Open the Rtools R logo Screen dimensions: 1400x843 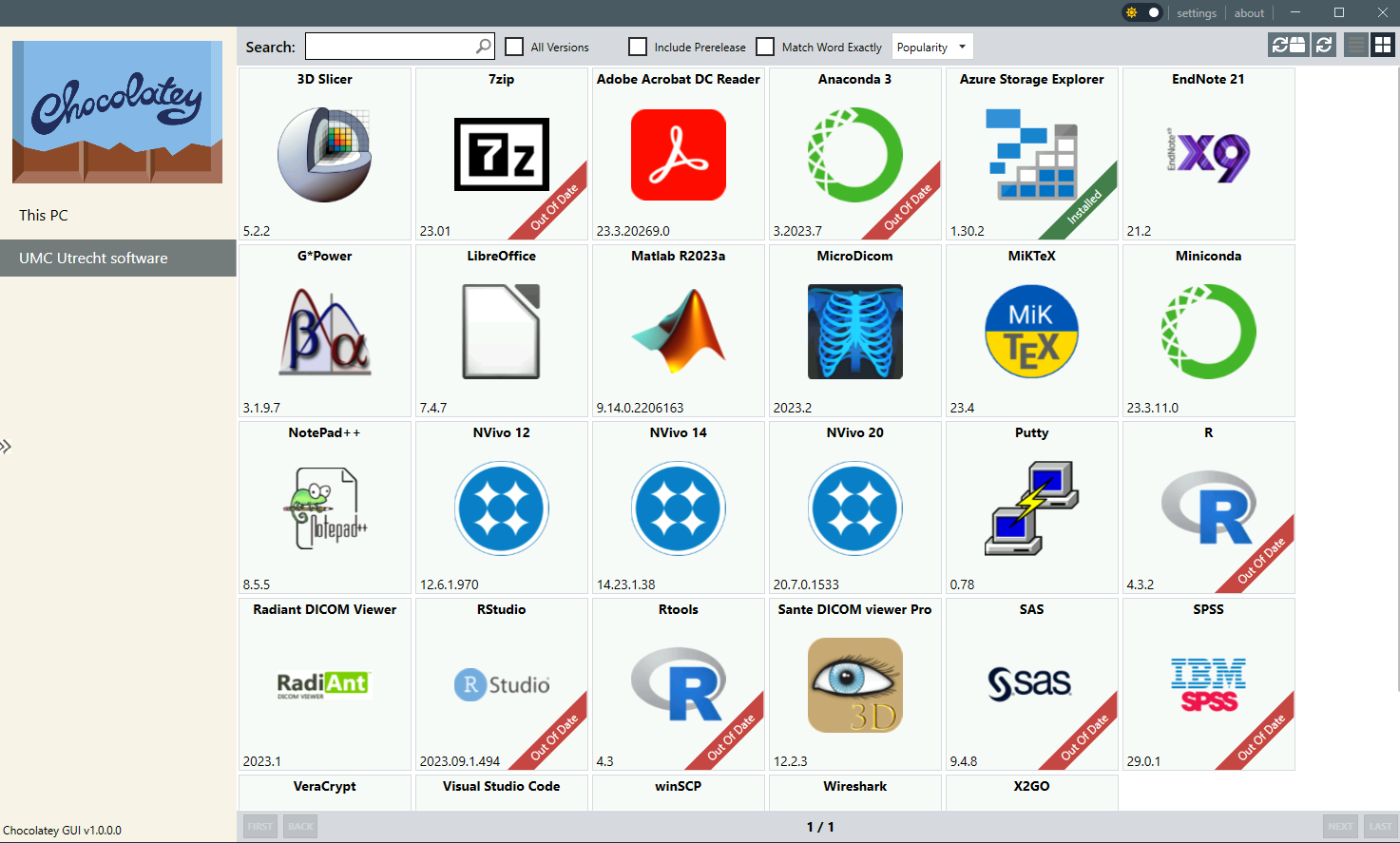coord(679,685)
